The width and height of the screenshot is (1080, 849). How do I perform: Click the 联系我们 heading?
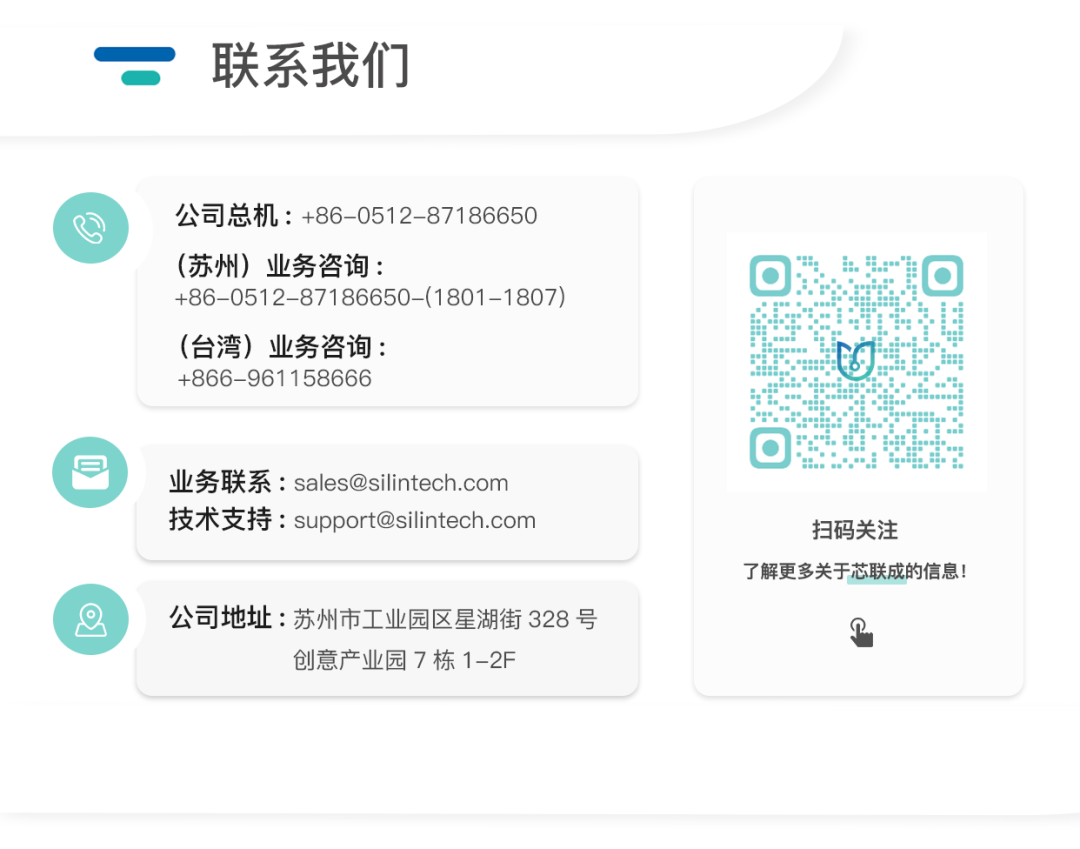pyautogui.click(x=311, y=65)
